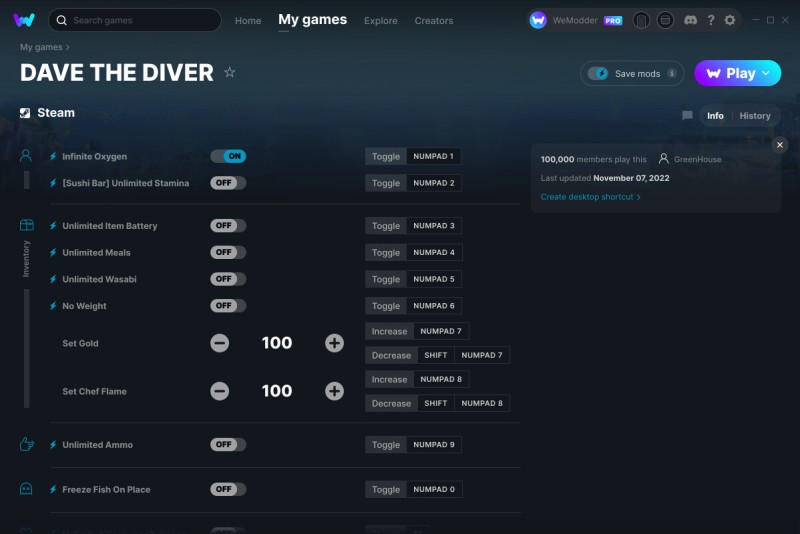Click in the Search games field
The height and width of the screenshot is (534, 800).
coord(135,20)
